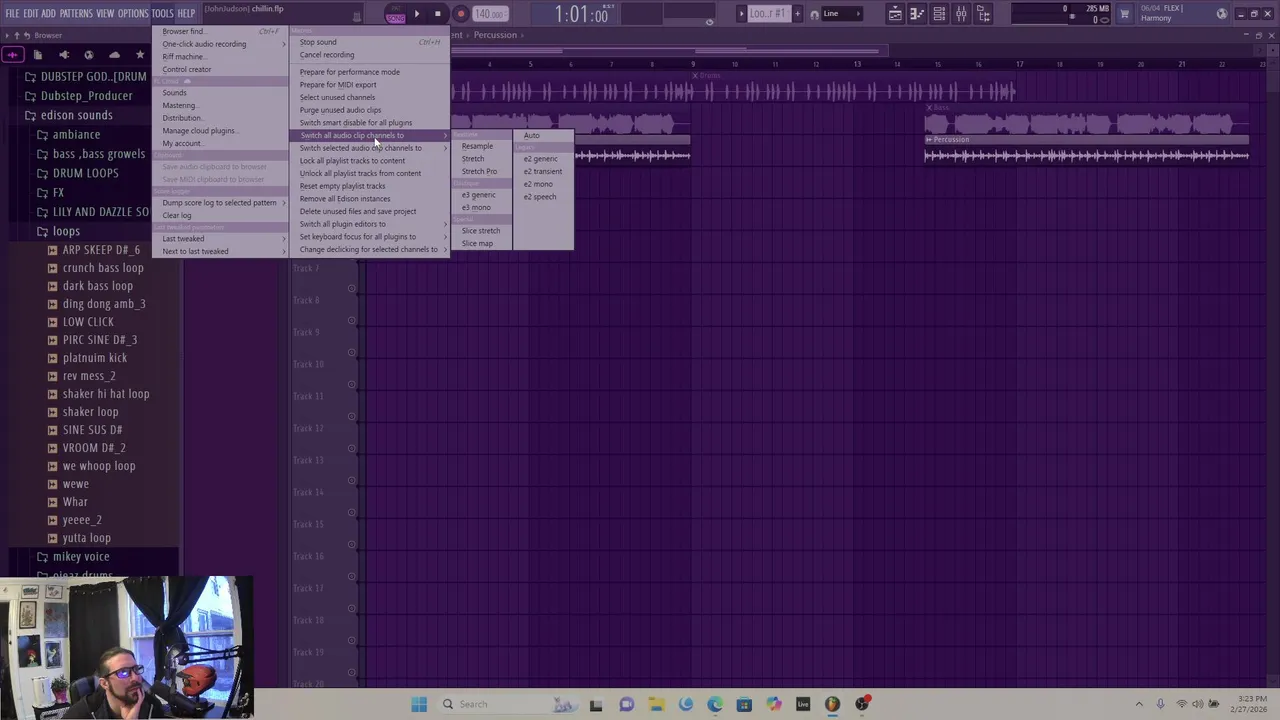This screenshot has width=1280, height=720.
Task: Choose e3 mono mode option
Action: 484,207
